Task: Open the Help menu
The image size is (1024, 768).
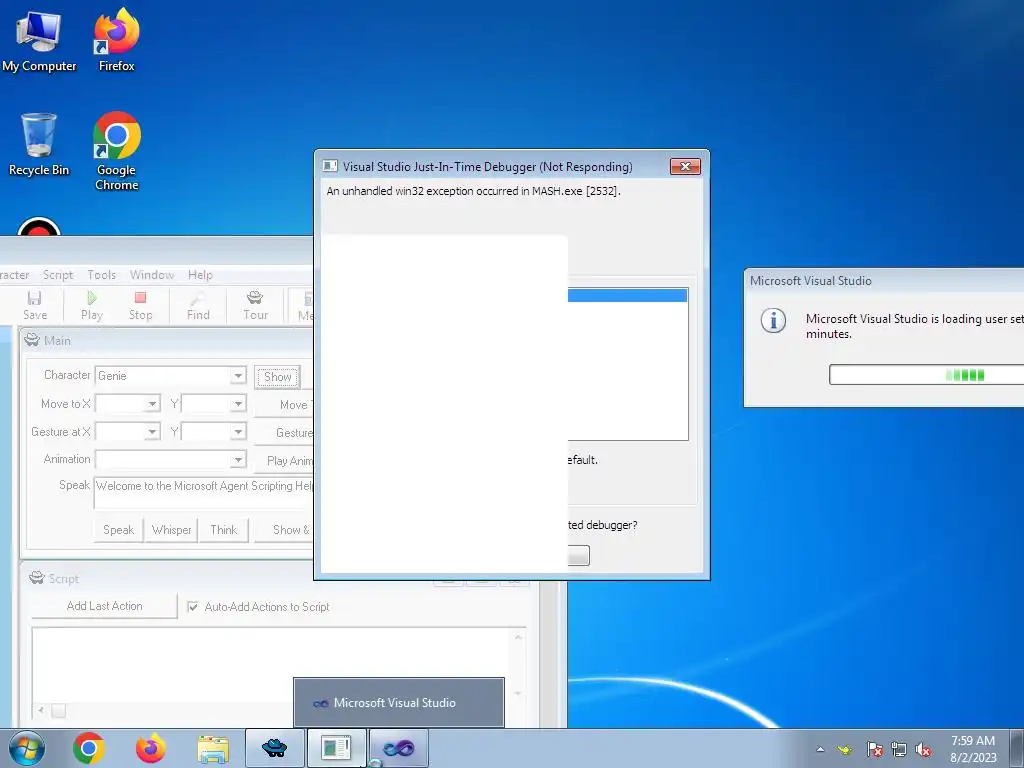Action: pyautogui.click(x=200, y=275)
